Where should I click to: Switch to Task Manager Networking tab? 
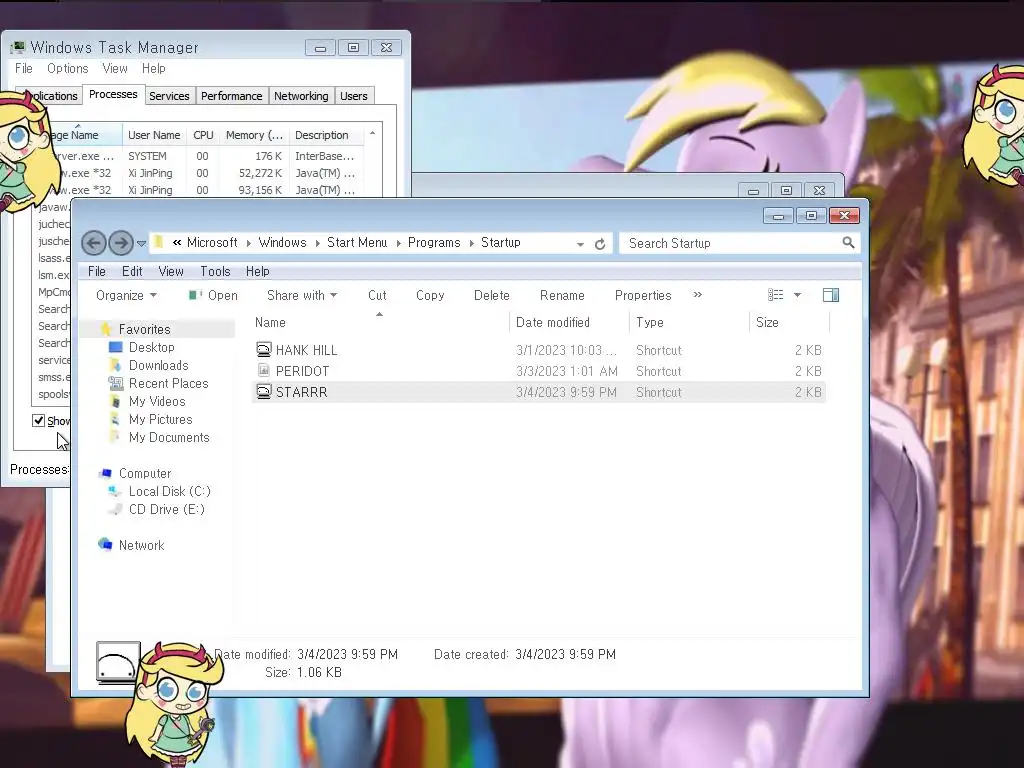301,96
